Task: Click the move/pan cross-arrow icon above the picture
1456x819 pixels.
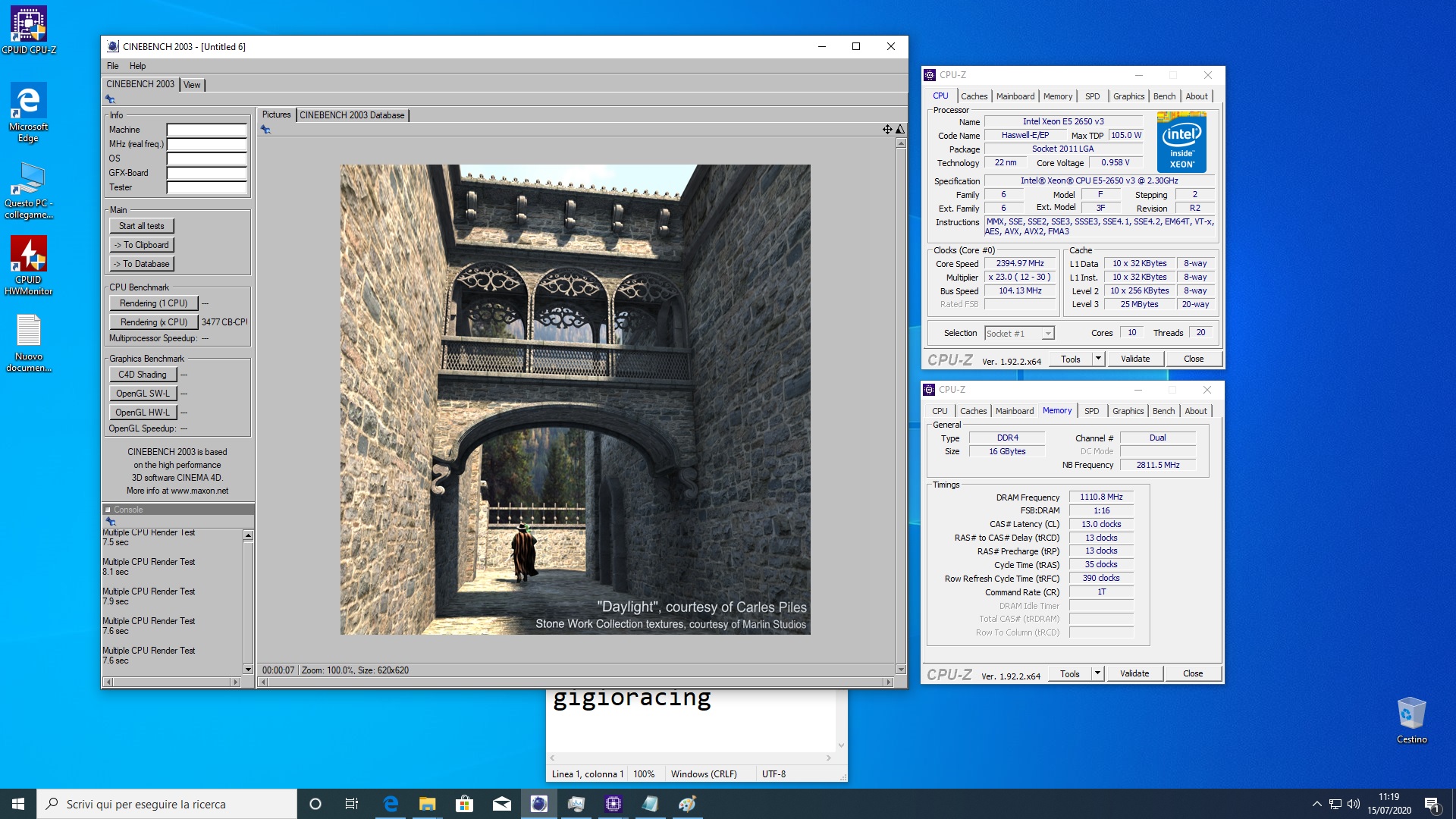Action: 887,130
